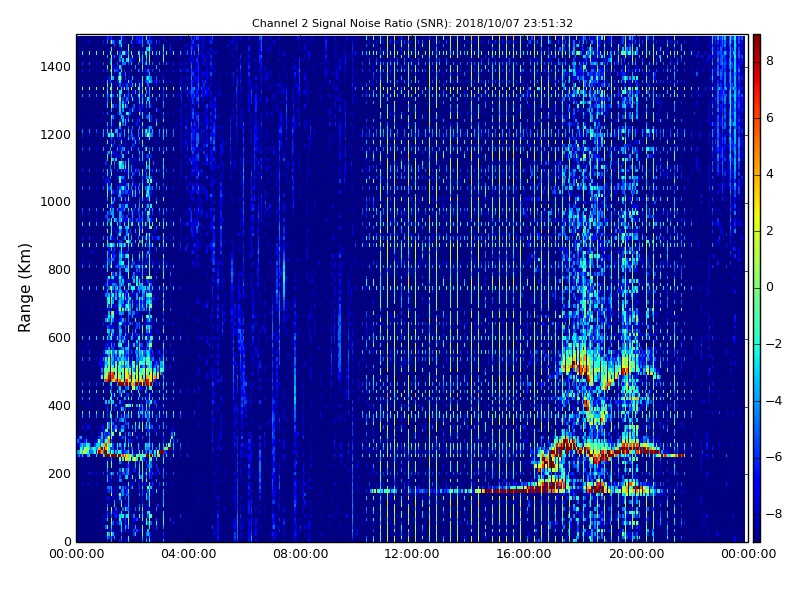Click the 1000 range tick label
The image size is (800, 600).
click(56, 202)
